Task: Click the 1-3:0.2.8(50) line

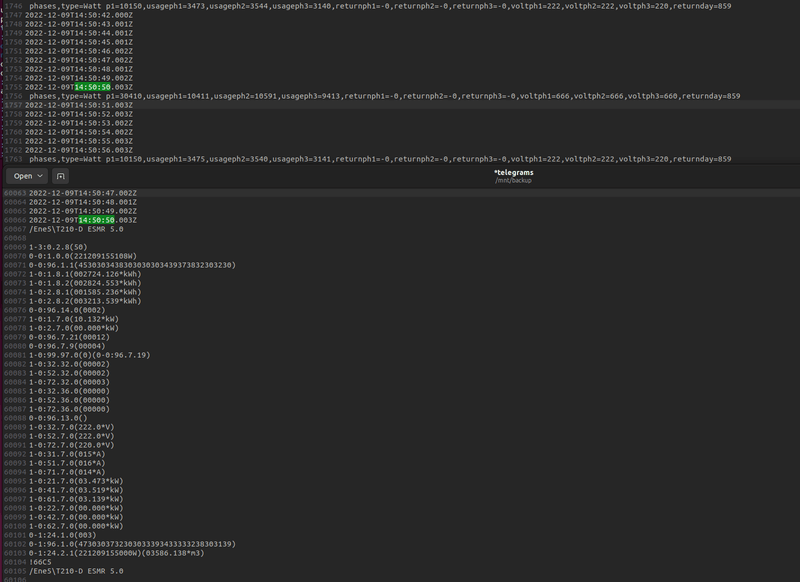Action: tap(58, 247)
